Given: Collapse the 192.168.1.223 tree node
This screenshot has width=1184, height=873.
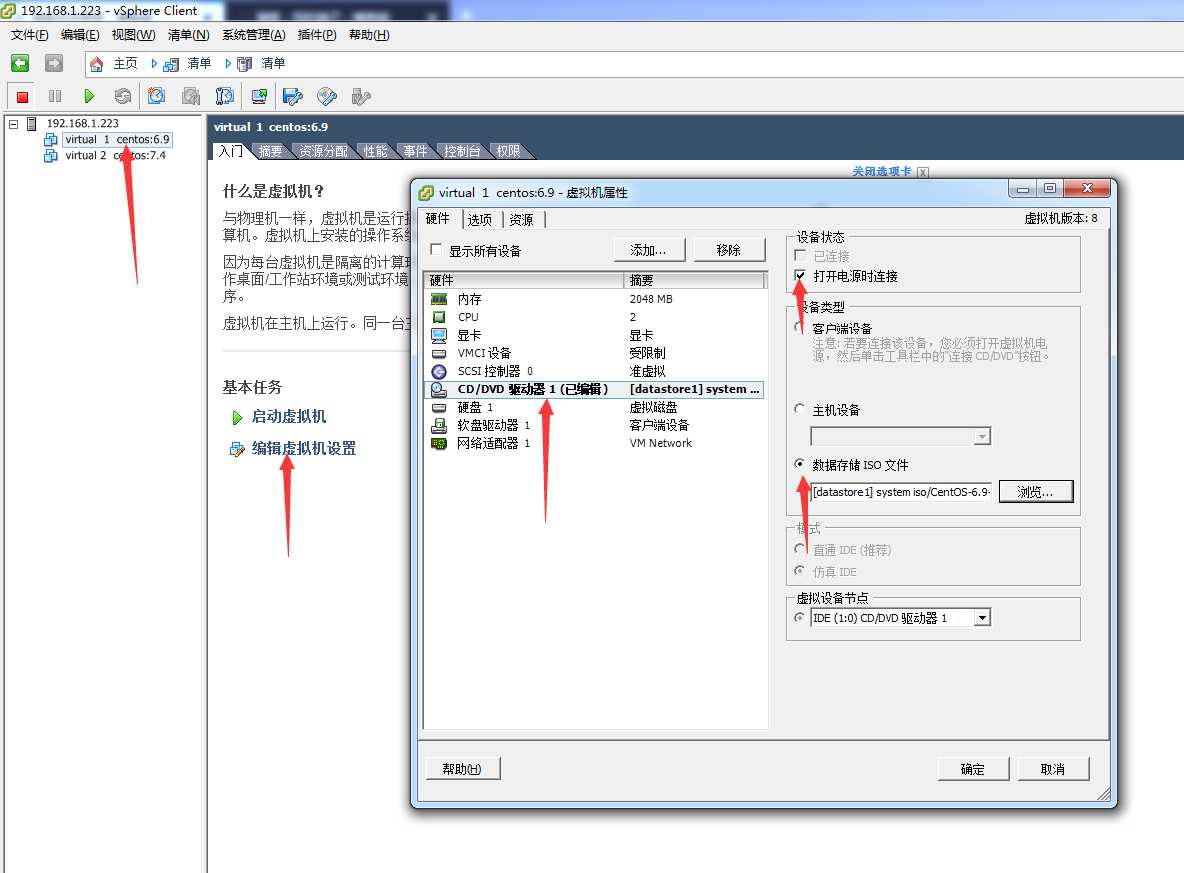Looking at the screenshot, I should (x=14, y=124).
